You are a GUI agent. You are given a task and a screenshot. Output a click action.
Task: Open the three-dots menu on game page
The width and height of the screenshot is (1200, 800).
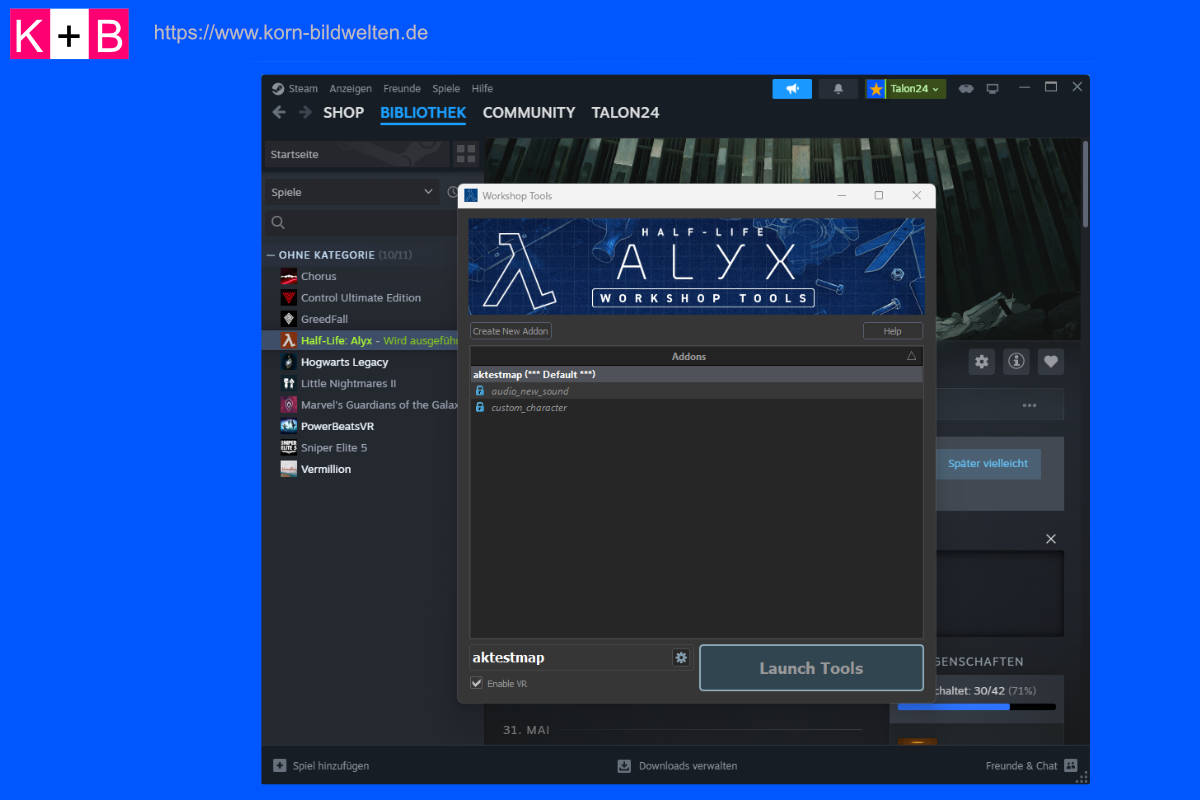1029,405
